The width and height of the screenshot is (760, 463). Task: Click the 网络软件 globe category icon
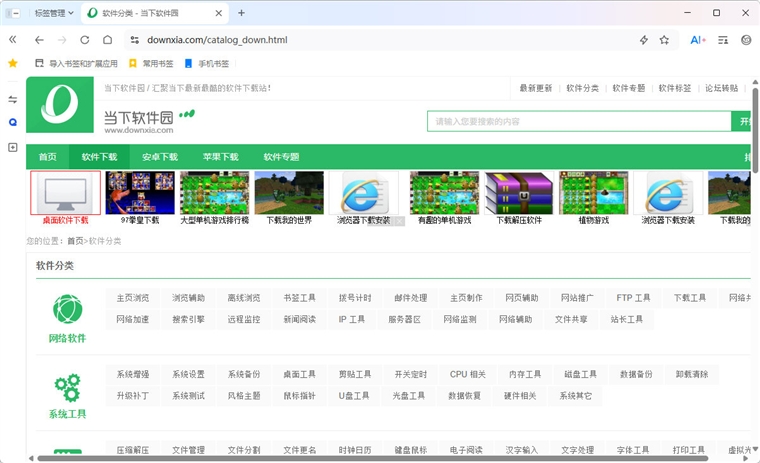click(67, 309)
